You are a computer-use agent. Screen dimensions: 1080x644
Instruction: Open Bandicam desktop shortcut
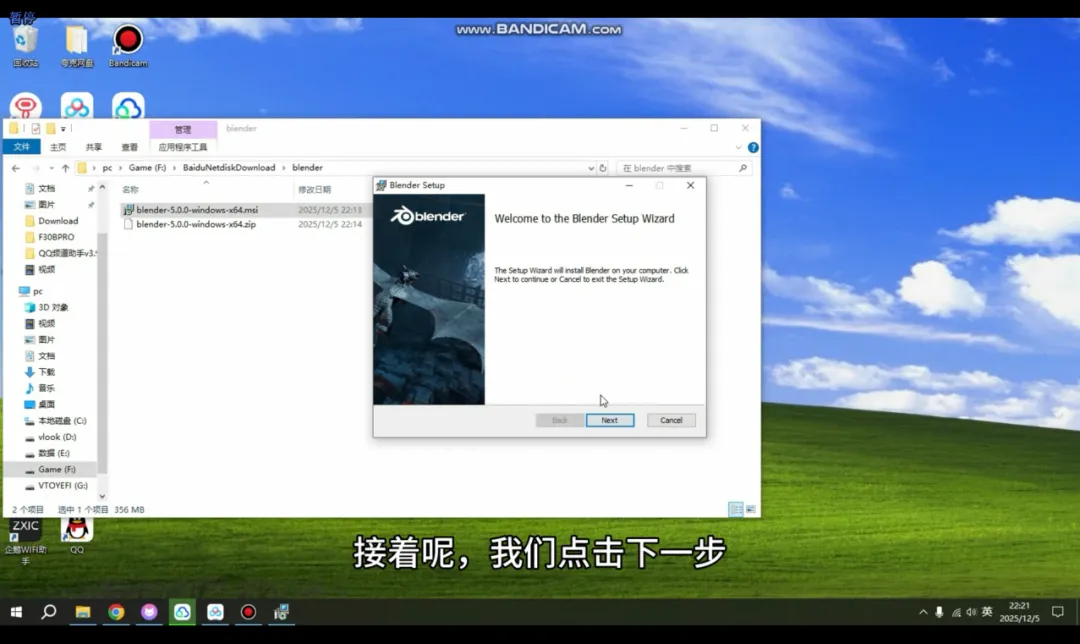(128, 45)
